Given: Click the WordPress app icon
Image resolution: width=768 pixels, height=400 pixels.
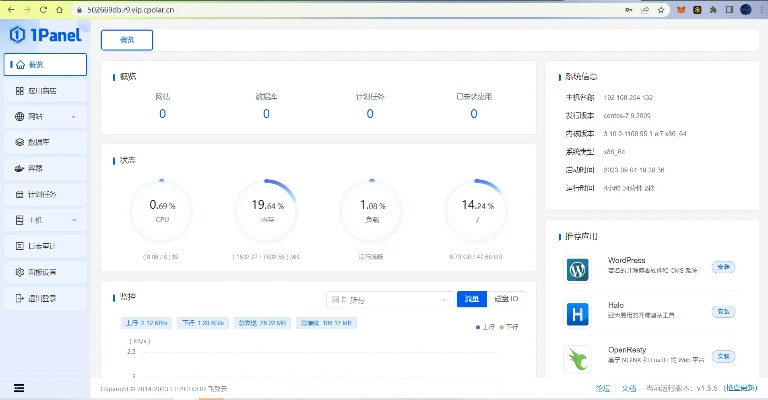Looking at the screenshot, I should [x=578, y=270].
